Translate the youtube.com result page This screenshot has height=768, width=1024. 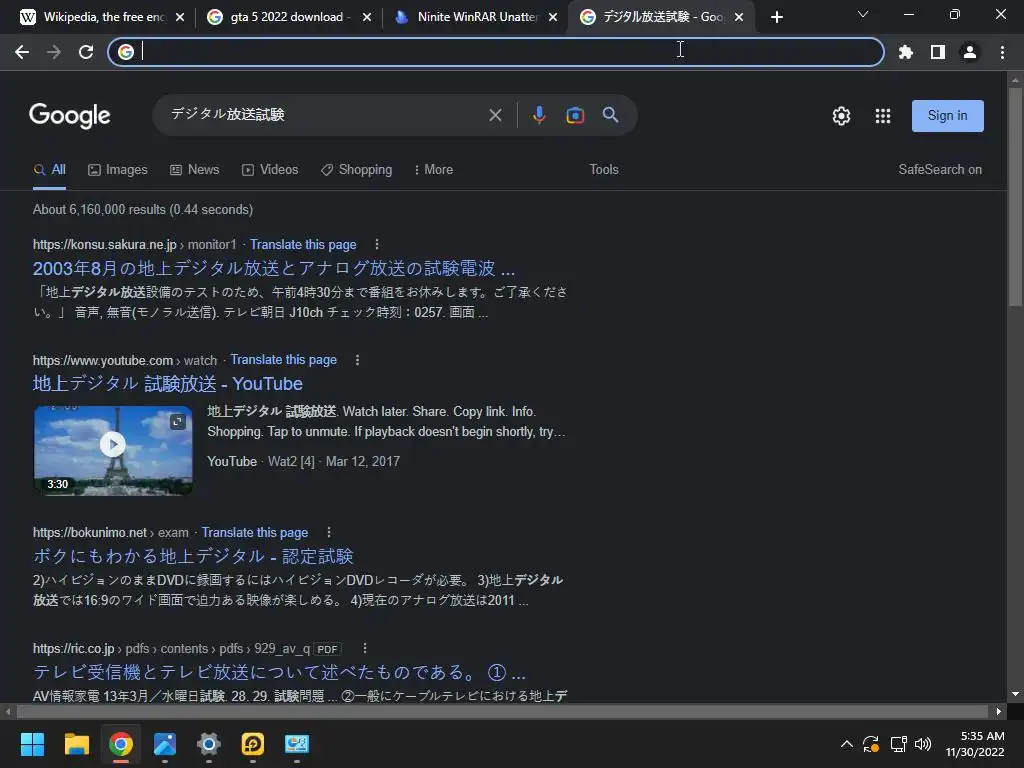click(x=283, y=360)
